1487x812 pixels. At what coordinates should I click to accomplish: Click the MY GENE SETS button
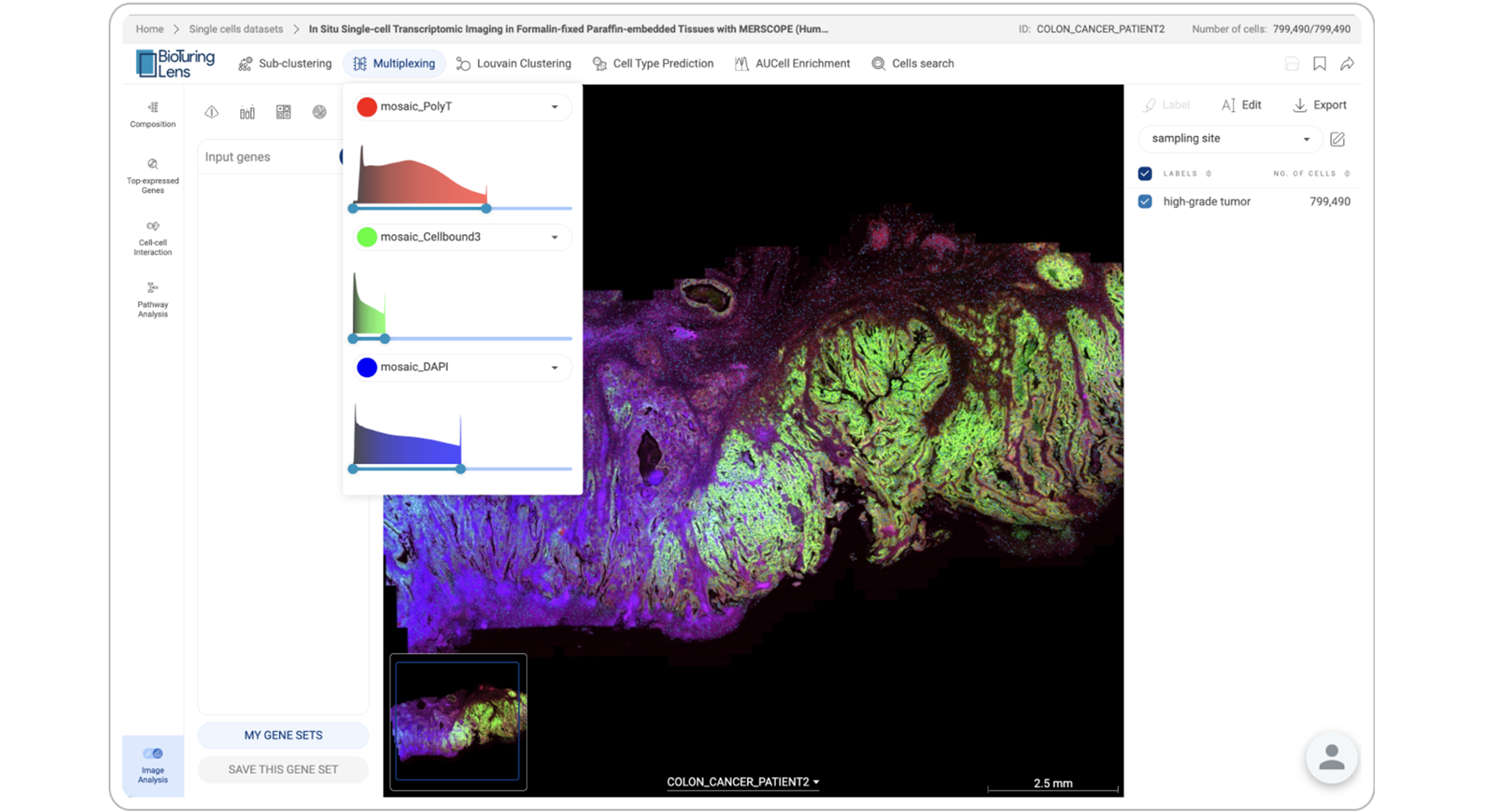(x=283, y=735)
